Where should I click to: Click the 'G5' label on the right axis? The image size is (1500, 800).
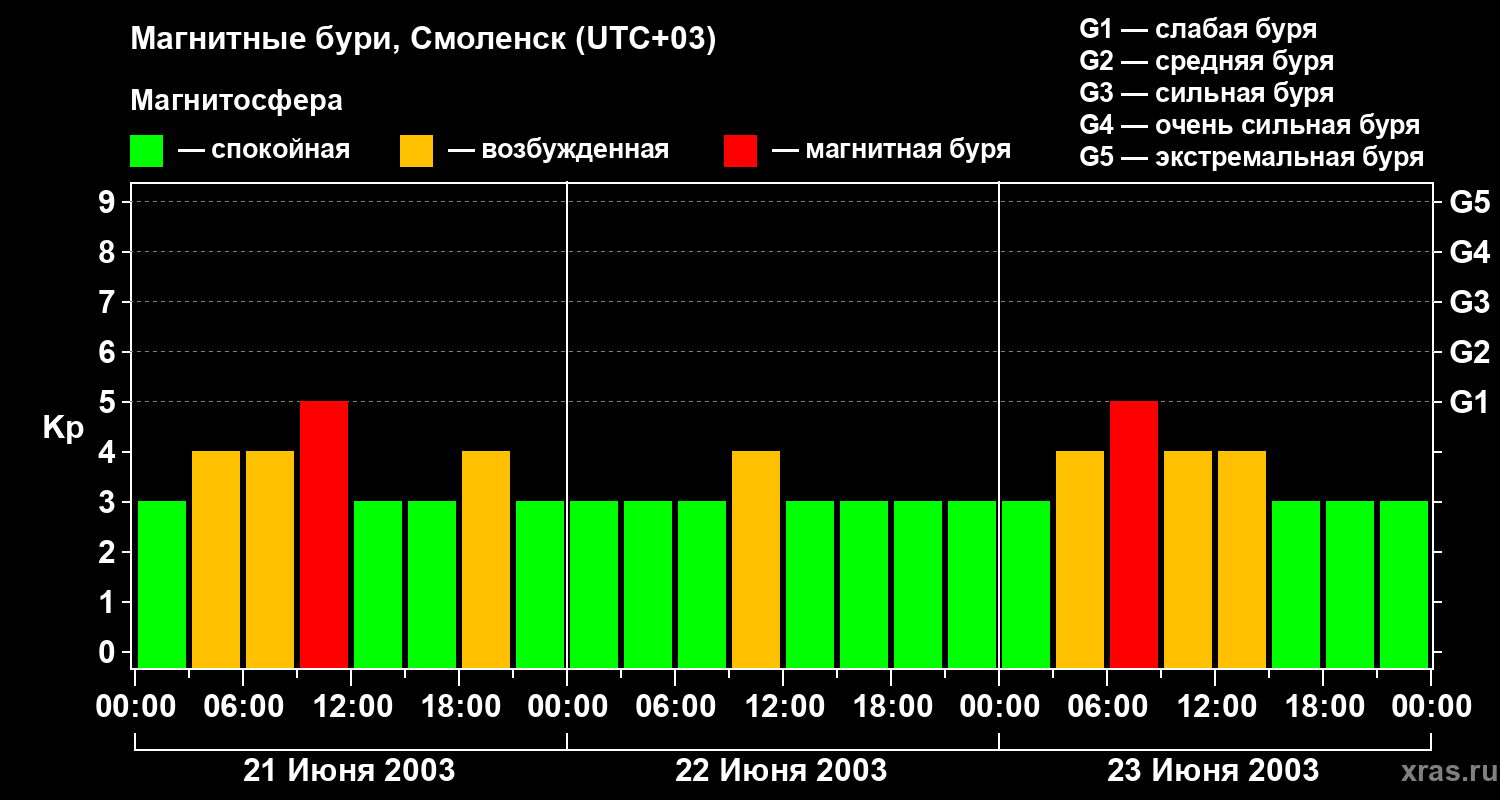point(1469,202)
